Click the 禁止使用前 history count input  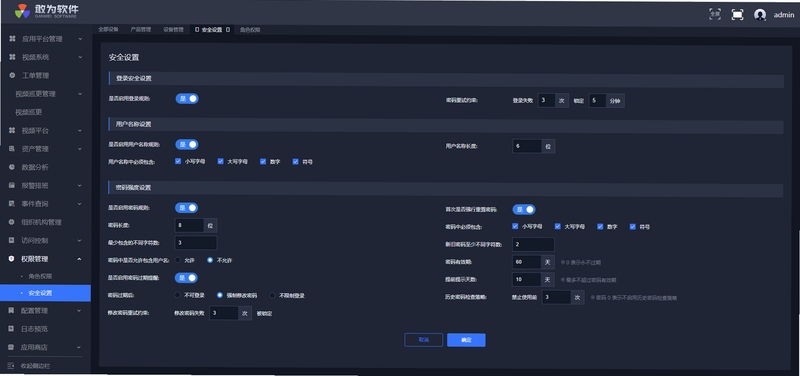pyautogui.click(x=556, y=297)
